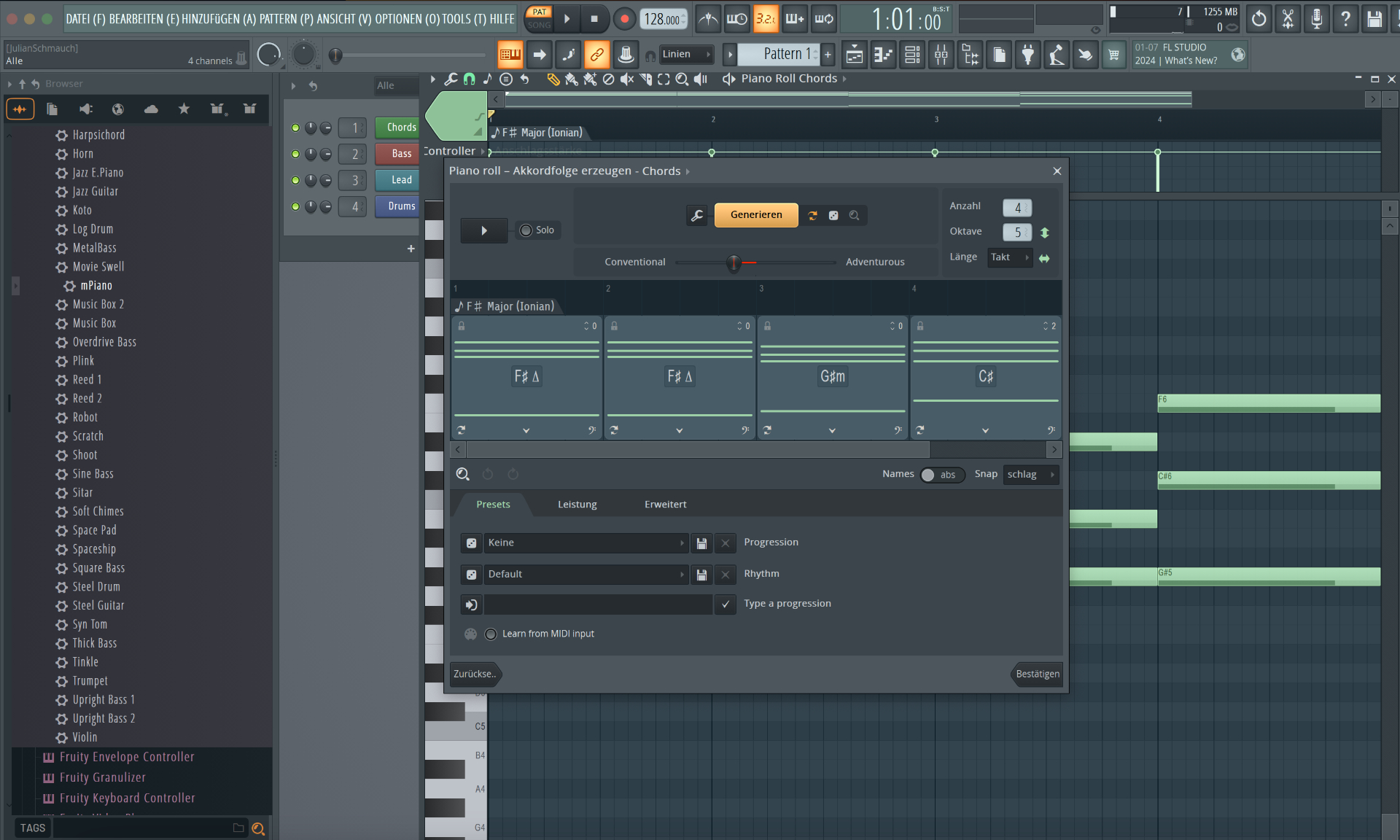Select the mute tool in piano roll
The width and height of the screenshot is (1400, 840).
(626, 79)
